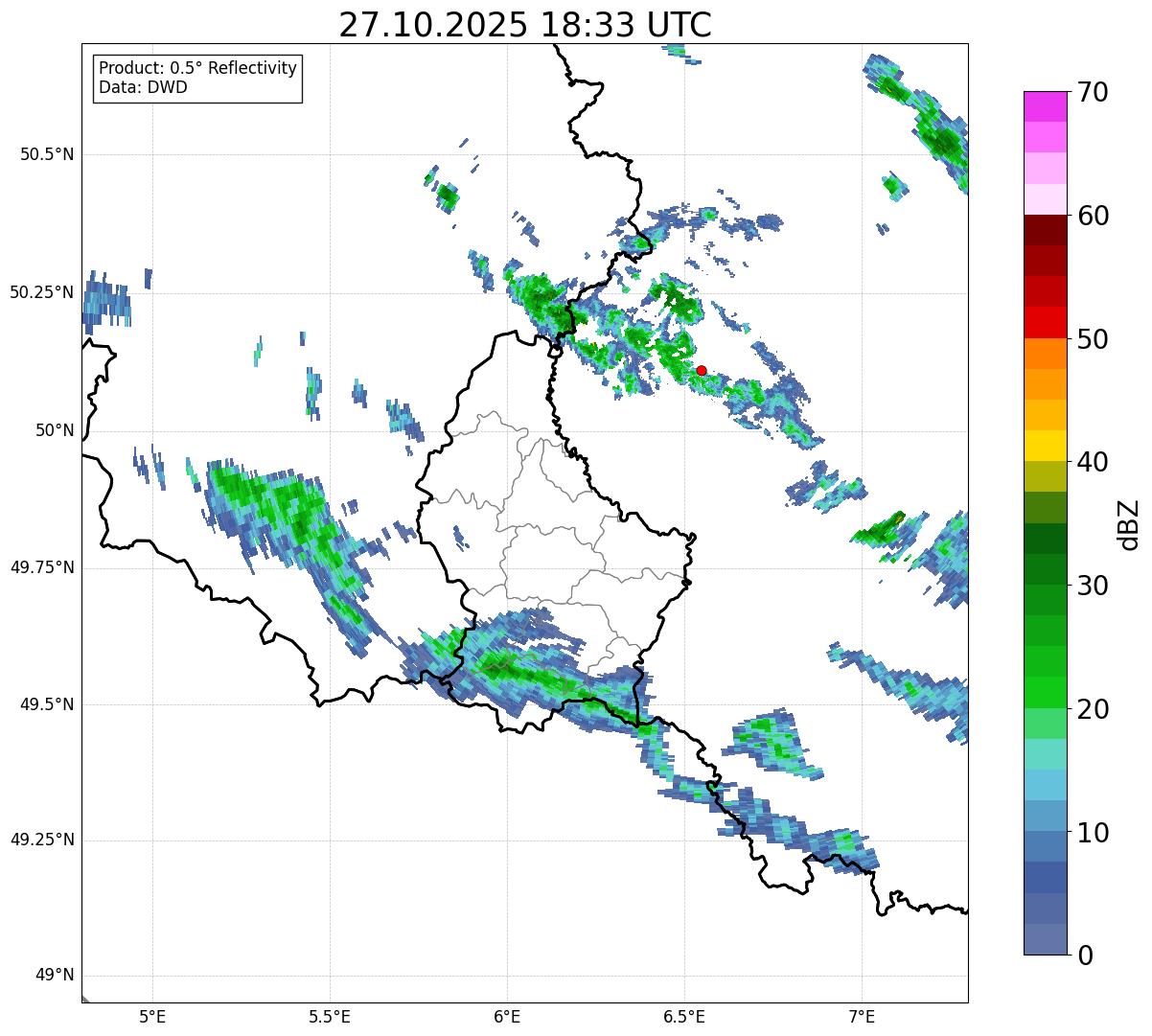Click the 49.75°N latitude label
Screen dimensions: 1152x1036
click(x=42, y=567)
